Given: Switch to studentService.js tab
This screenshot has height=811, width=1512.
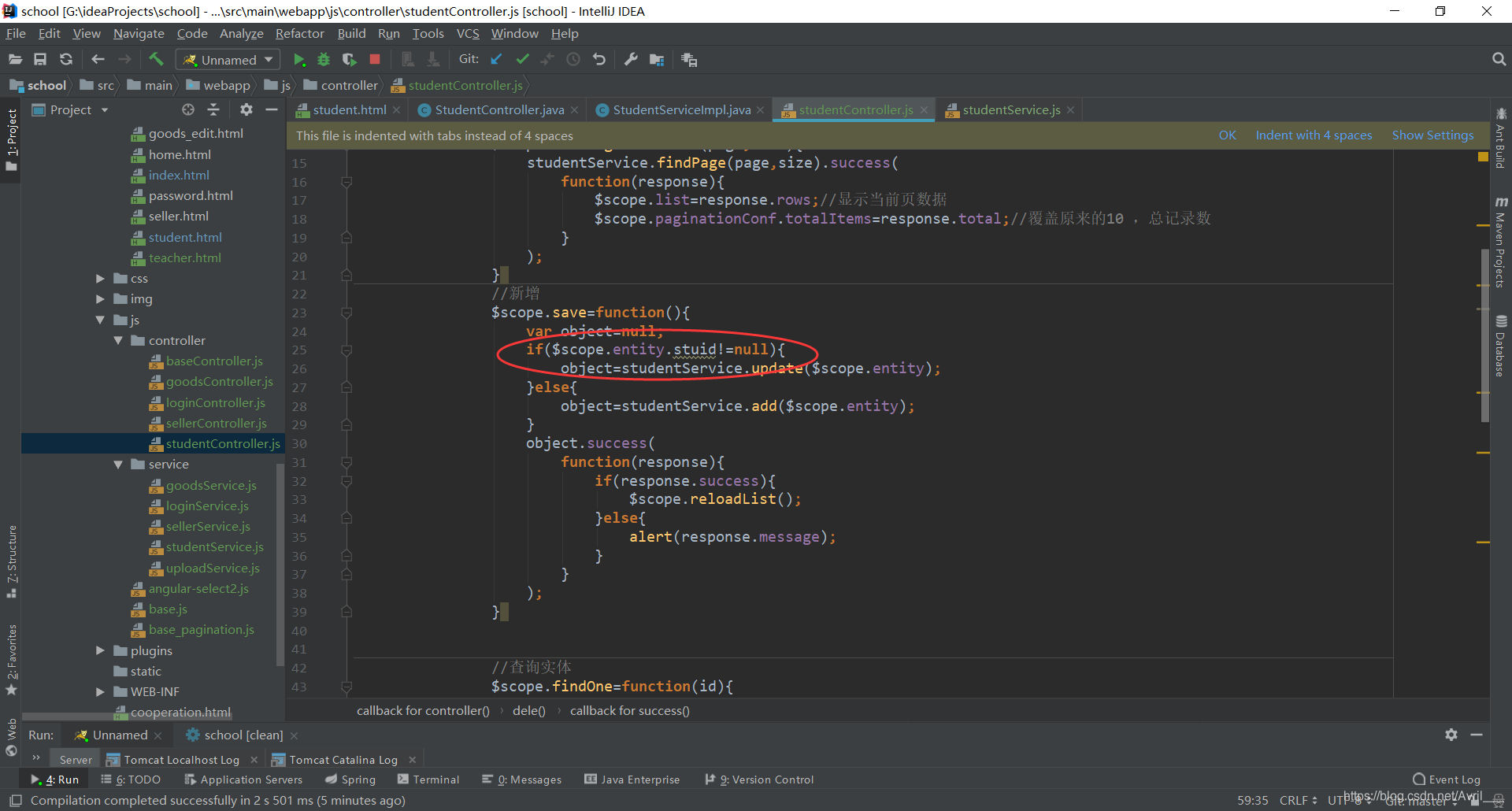Looking at the screenshot, I should click(x=1011, y=110).
